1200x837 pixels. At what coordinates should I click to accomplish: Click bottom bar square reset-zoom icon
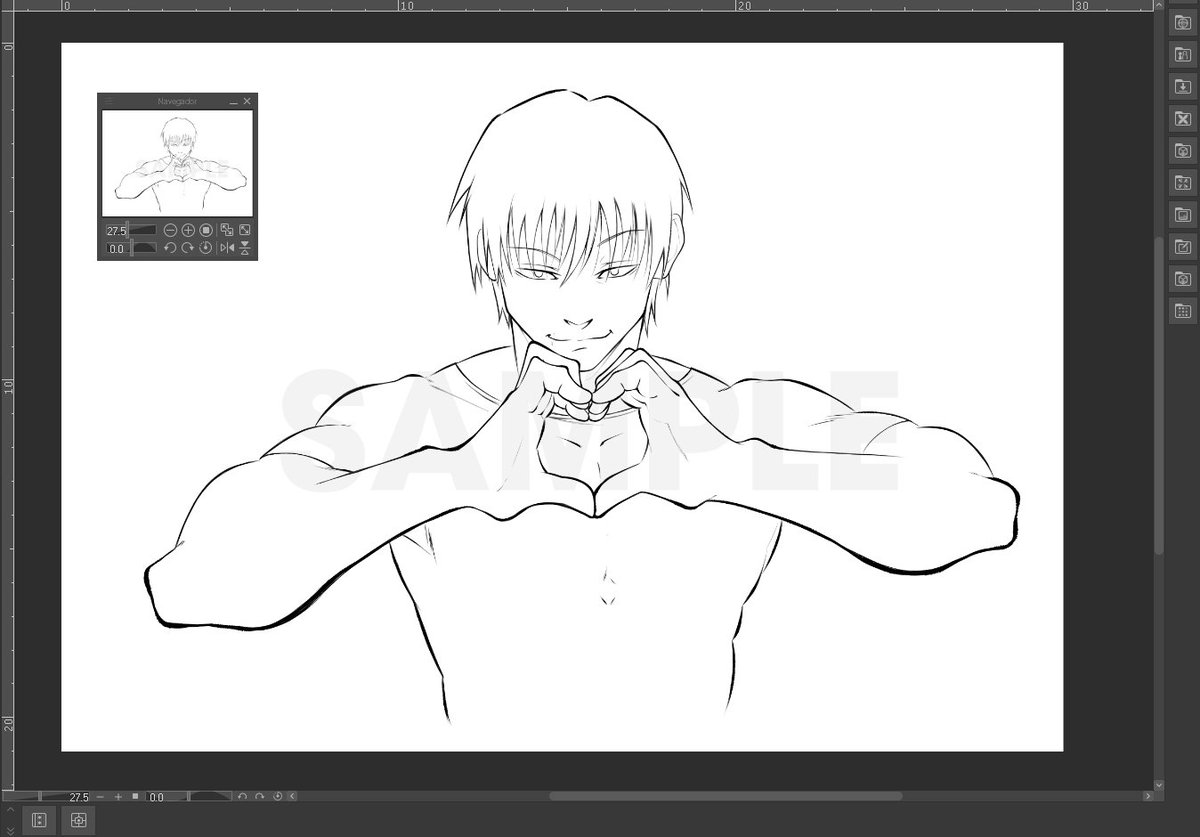tap(135, 796)
